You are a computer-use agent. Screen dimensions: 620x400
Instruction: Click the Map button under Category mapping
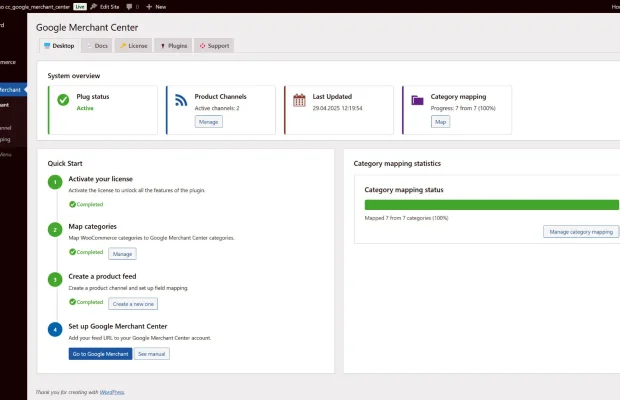(x=440, y=122)
